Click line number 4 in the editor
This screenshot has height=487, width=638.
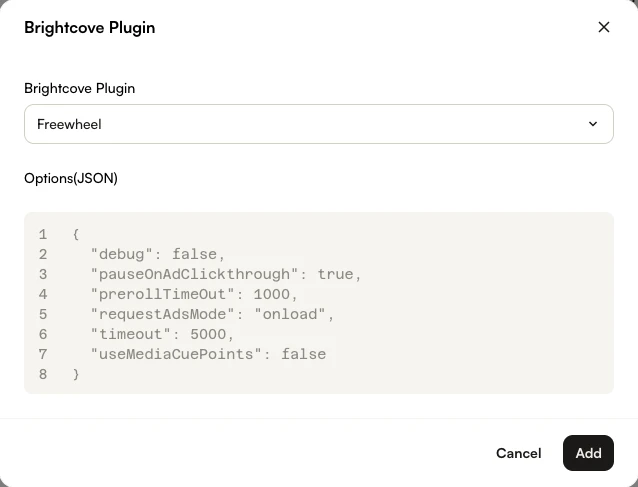43,294
